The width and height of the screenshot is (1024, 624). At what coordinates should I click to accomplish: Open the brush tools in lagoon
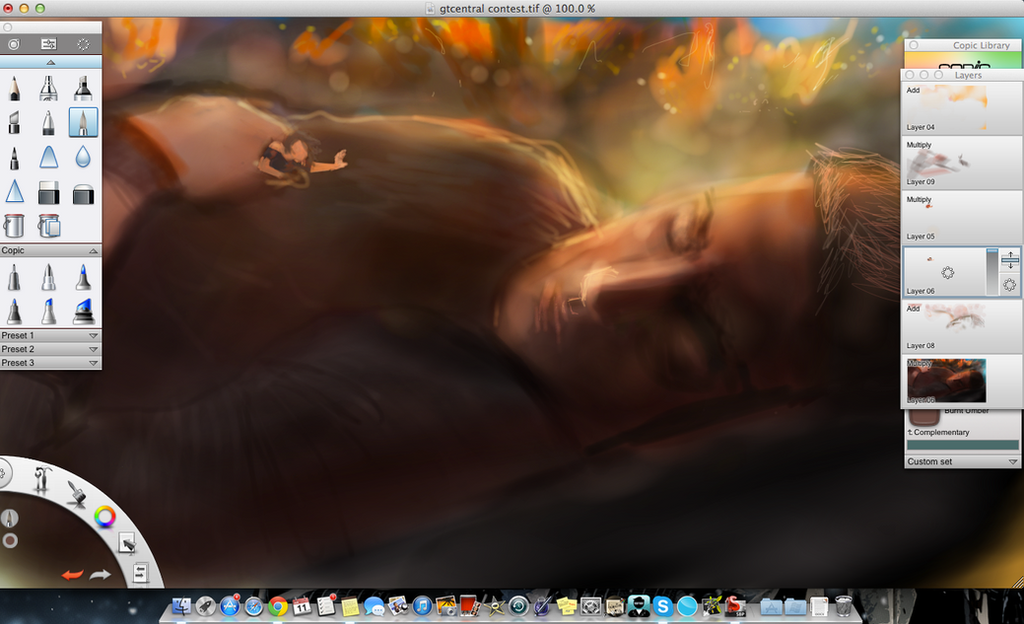point(76,493)
